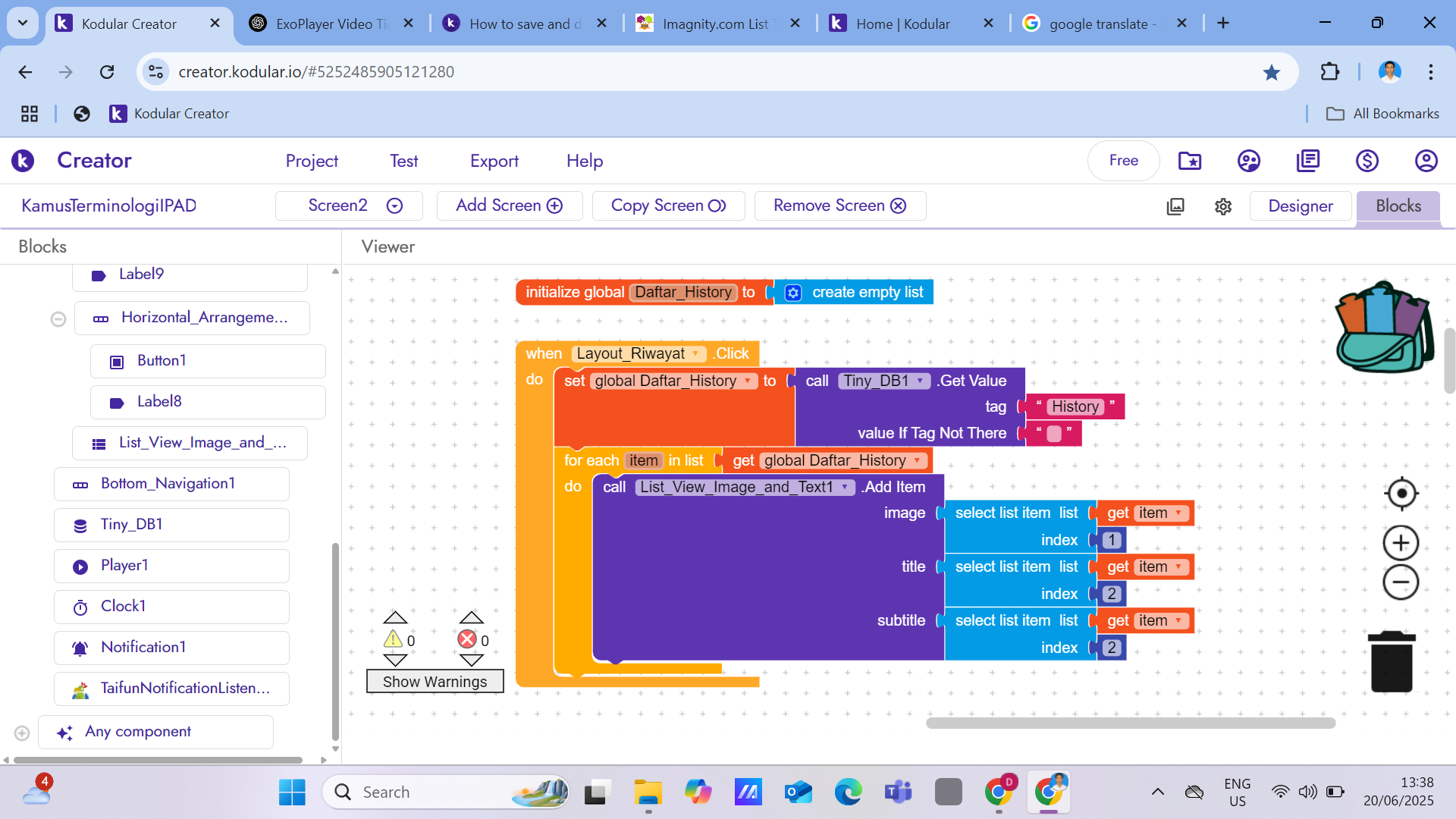Open the project settings gear icon
Viewport: 1456px width, 819px height.
coord(1223,206)
